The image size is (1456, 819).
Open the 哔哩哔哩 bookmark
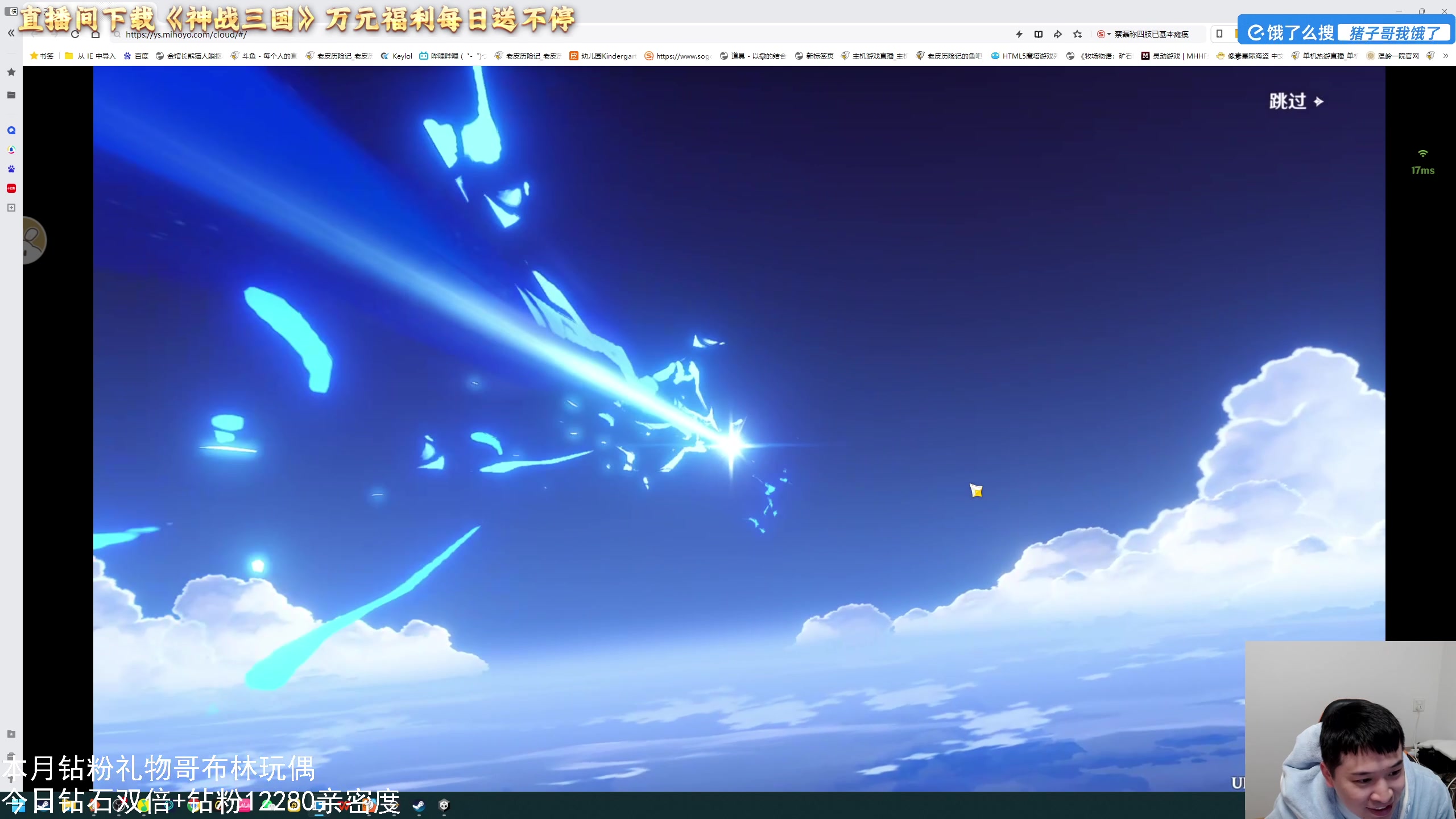[x=452, y=56]
